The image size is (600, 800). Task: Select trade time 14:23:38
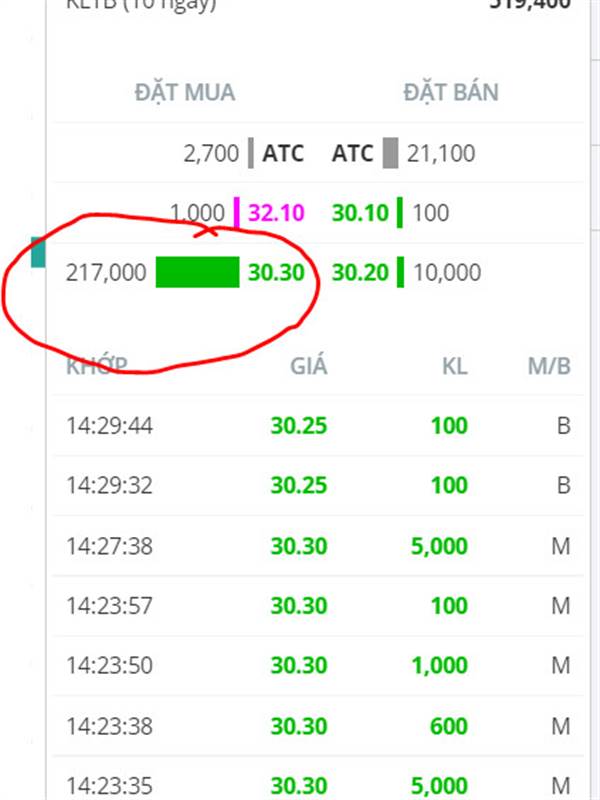[x=109, y=726]
